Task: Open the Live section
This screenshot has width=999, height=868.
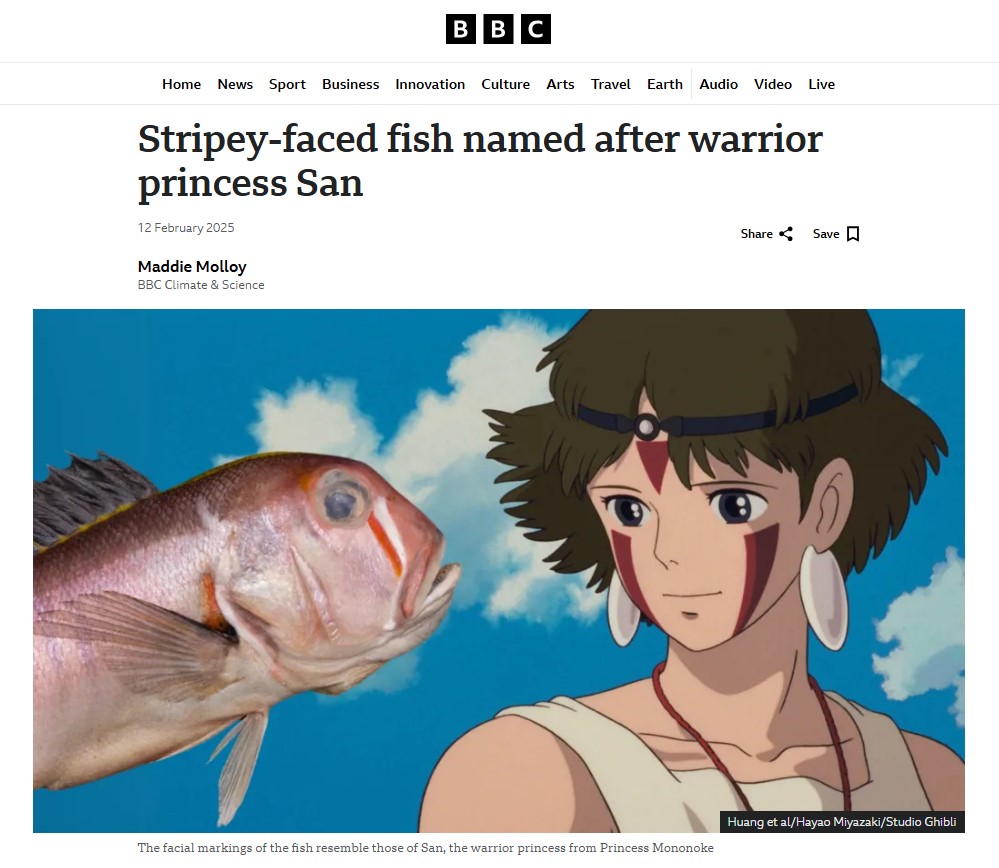Action: click(x=821, y=84)
